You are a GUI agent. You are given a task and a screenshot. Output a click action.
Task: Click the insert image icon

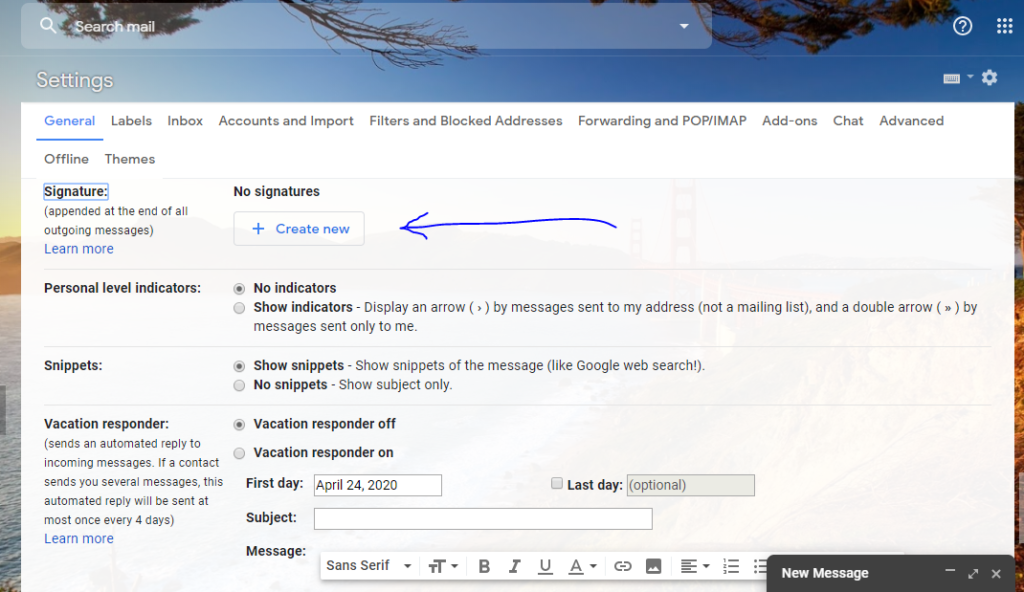[653, 566]
